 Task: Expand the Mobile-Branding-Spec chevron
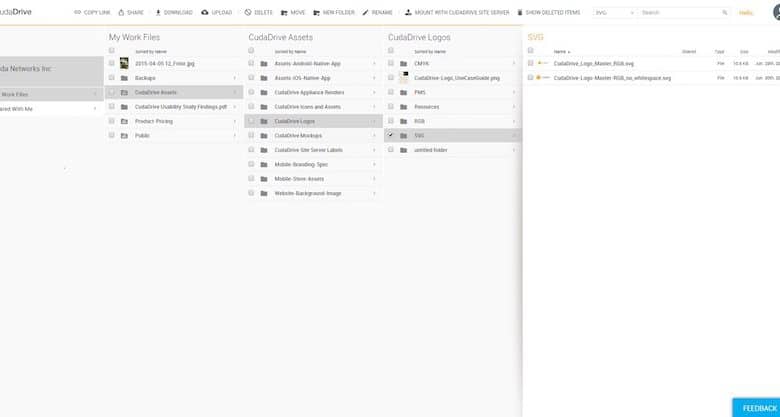374,165
